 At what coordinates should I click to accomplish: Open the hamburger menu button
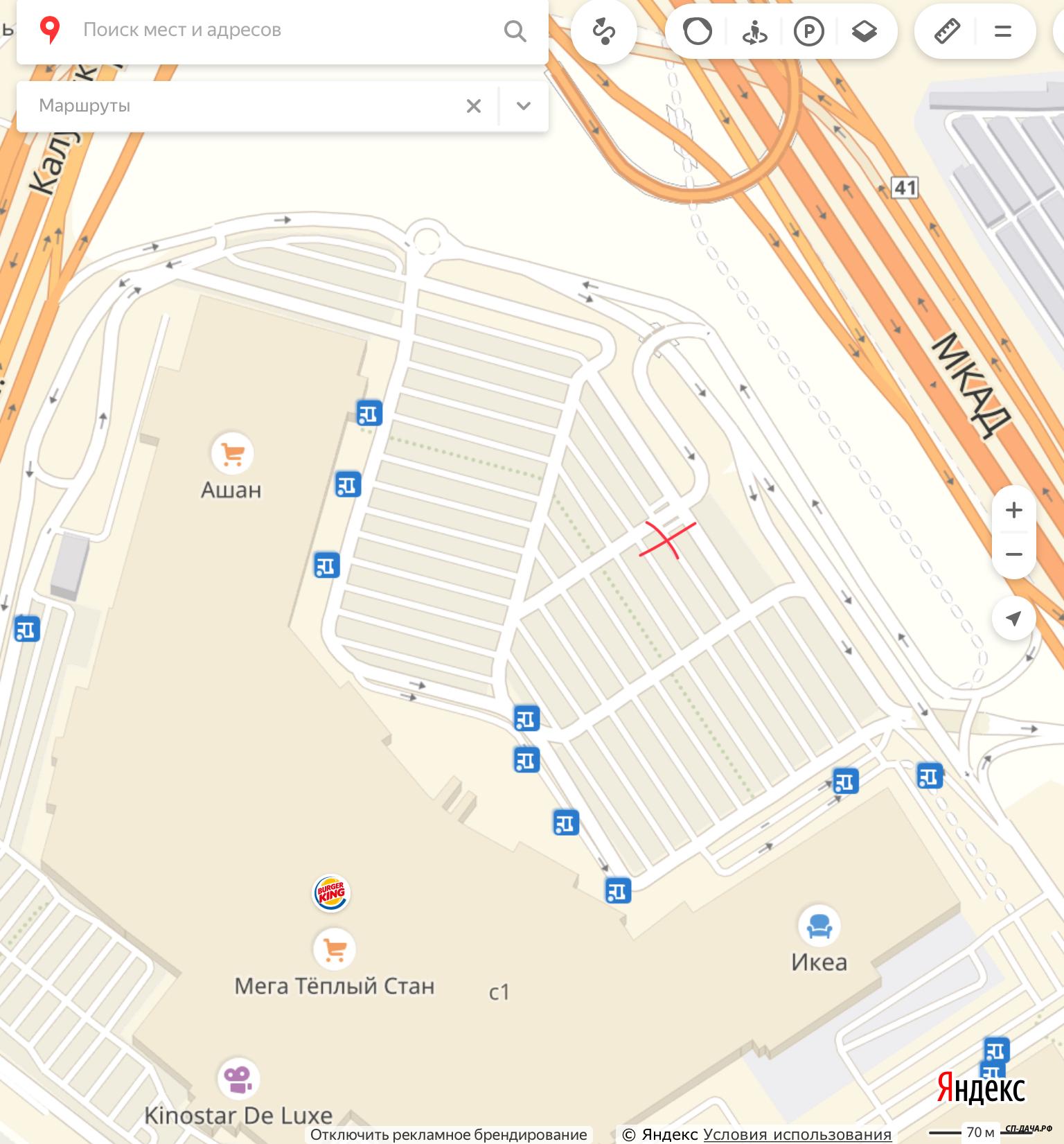point(1002,31)
